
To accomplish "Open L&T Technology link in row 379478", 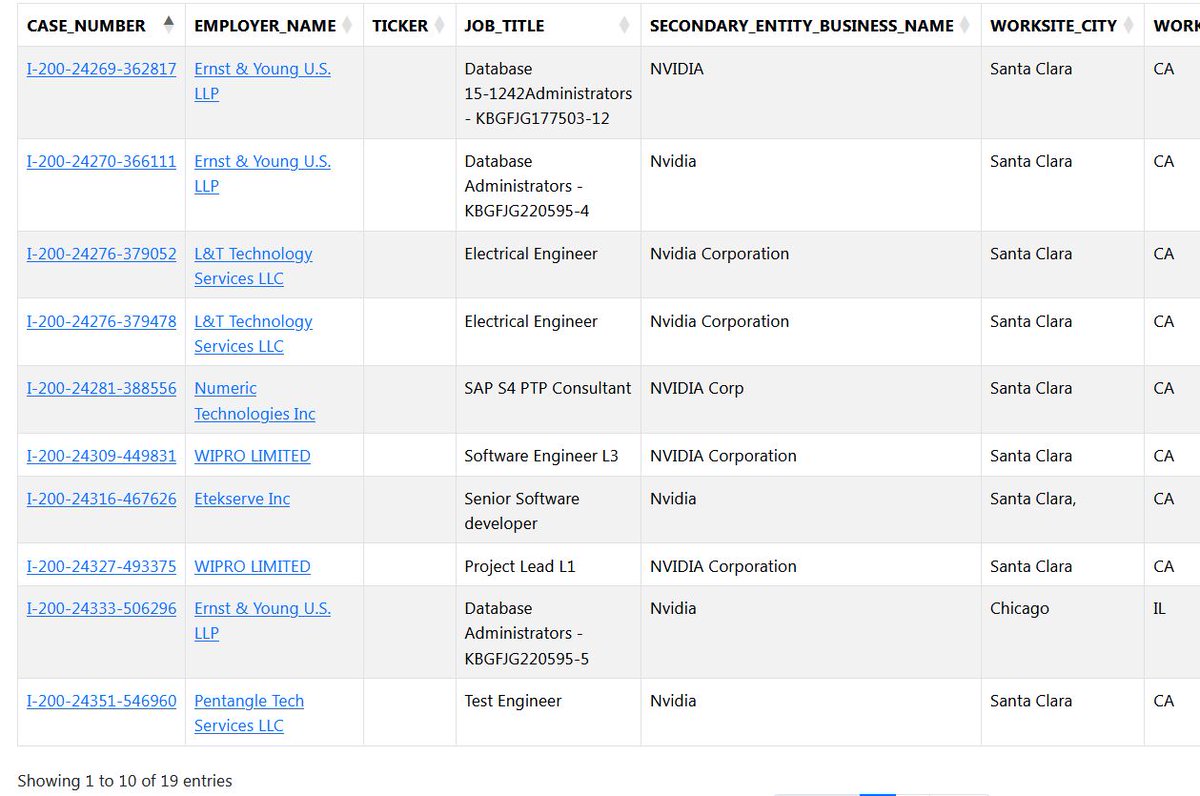I will point(253,334).
